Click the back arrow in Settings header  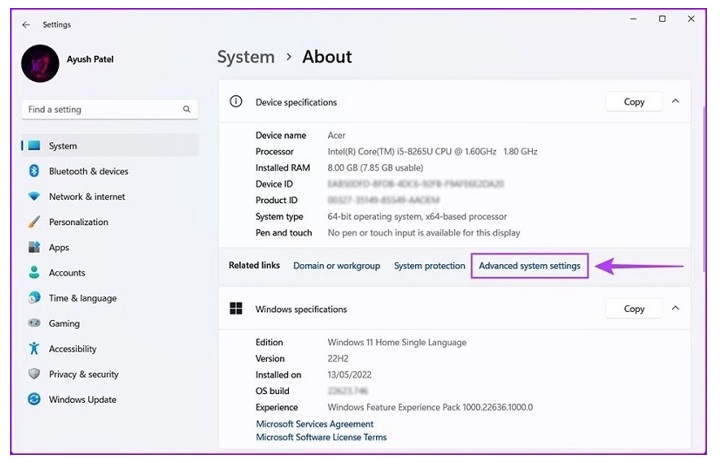(x=26, y=24)
